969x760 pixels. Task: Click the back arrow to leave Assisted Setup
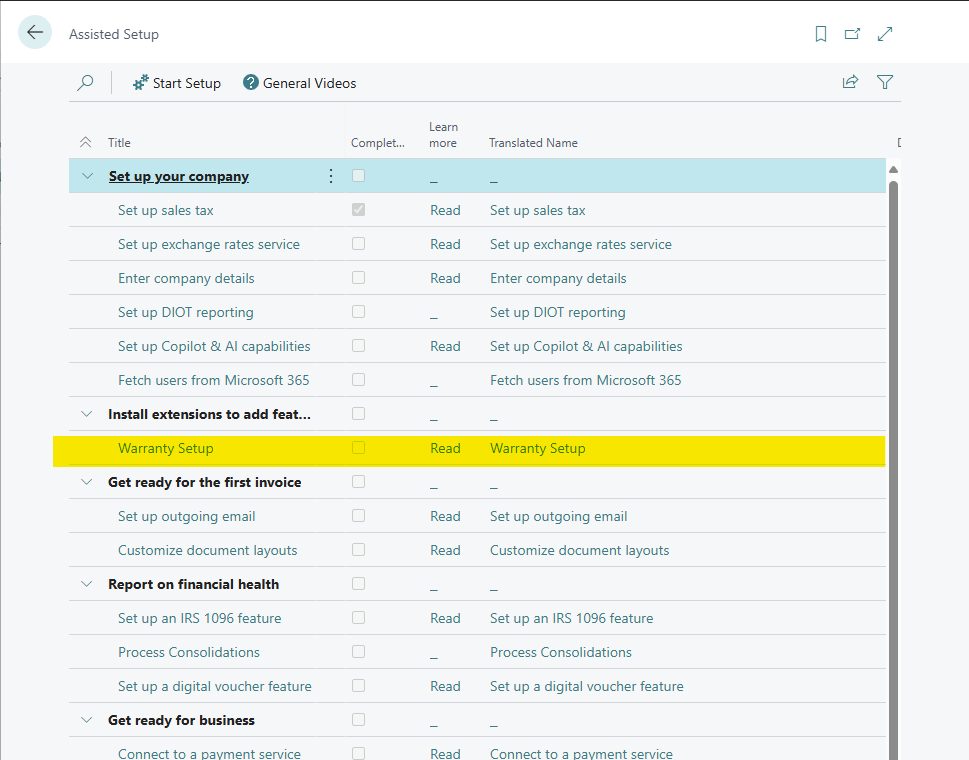pos(35,31)
